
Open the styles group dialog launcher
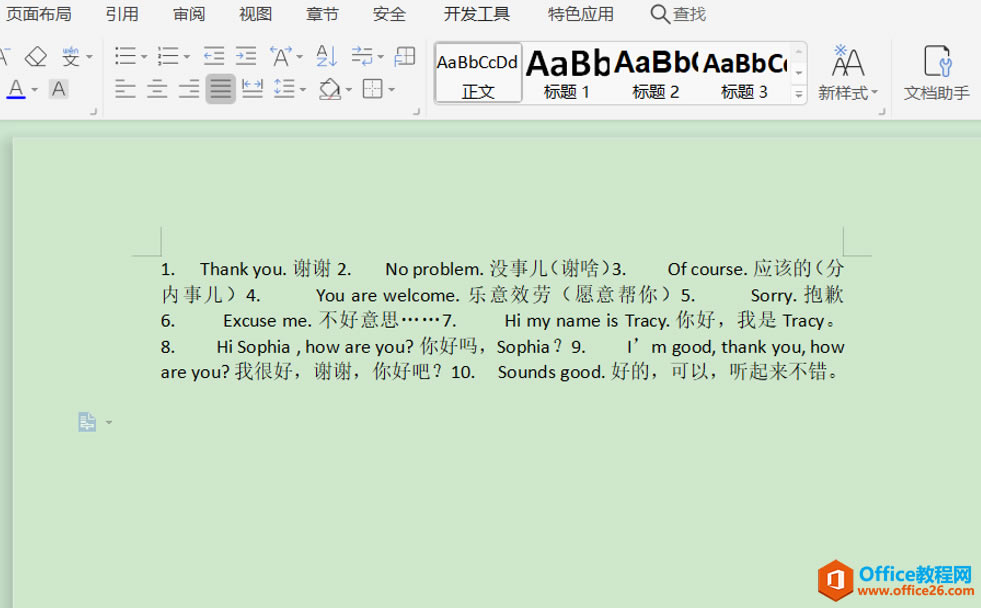click(x=882, y=112)
